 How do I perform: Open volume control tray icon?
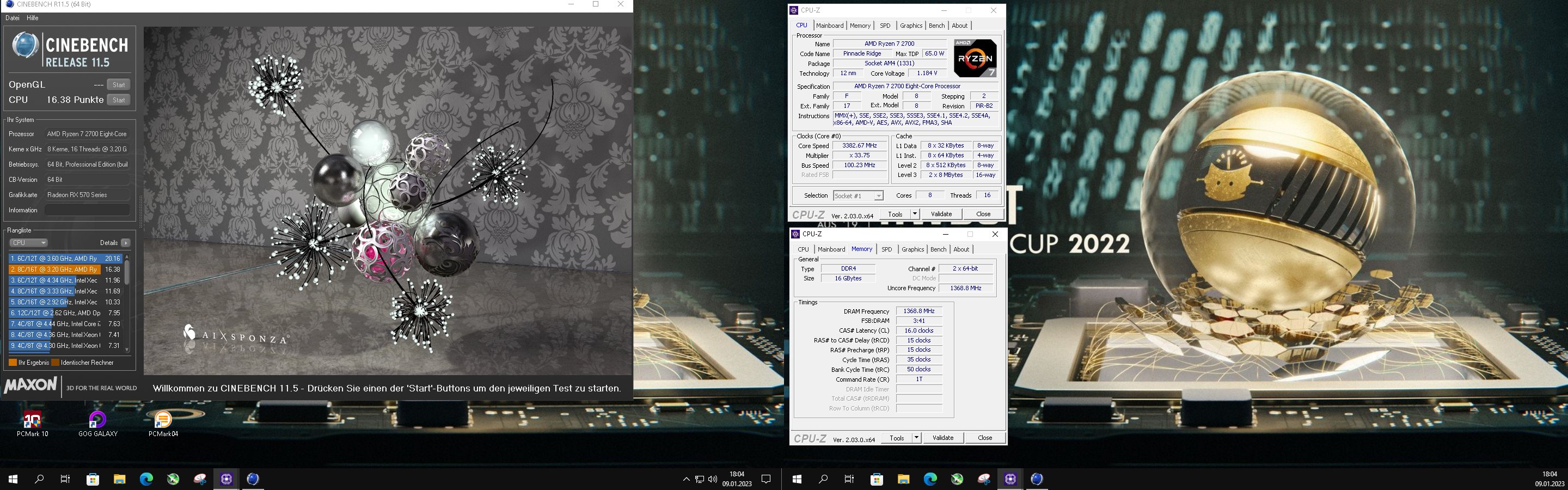click(x=713, y=479)
